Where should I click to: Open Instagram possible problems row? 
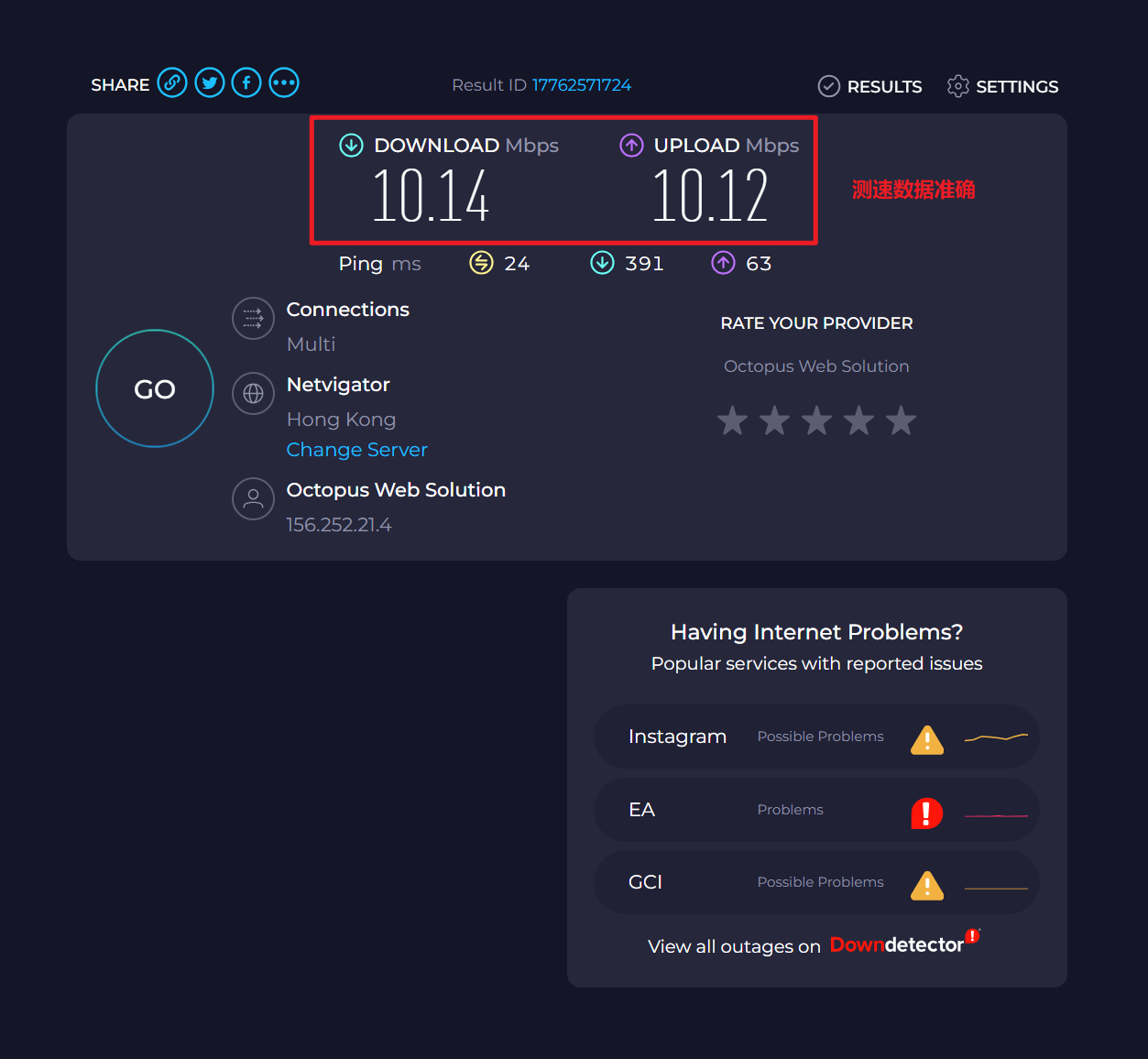tap(815, 737)
